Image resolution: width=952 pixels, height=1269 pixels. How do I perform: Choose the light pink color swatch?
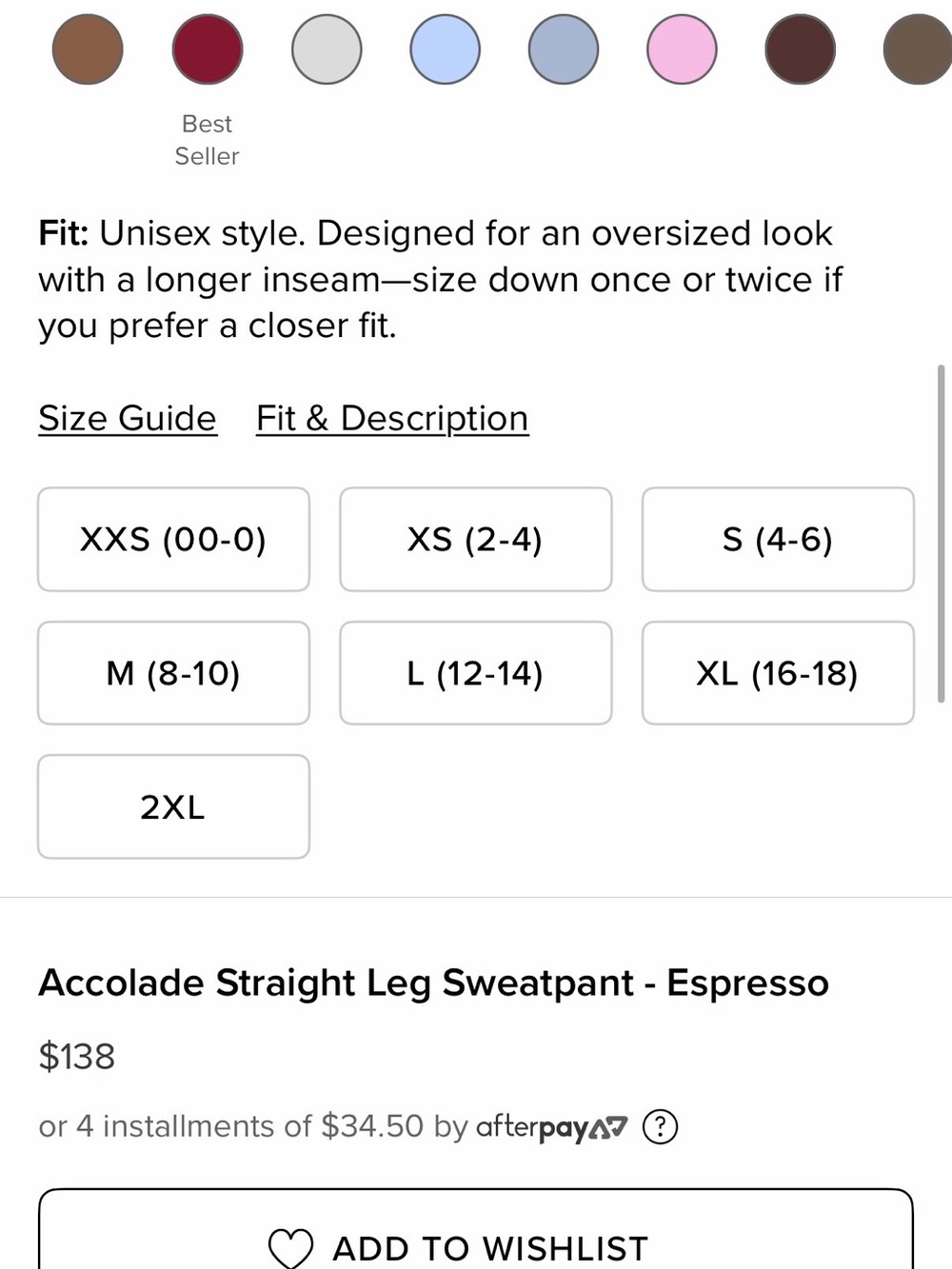[682, 50]
